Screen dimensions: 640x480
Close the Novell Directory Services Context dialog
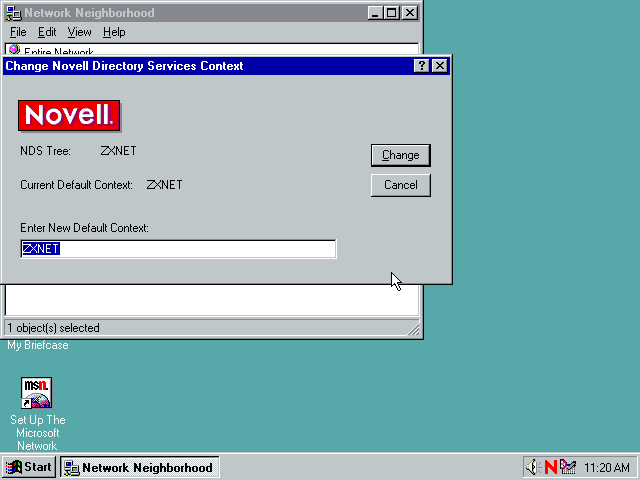tap(440, 66)
